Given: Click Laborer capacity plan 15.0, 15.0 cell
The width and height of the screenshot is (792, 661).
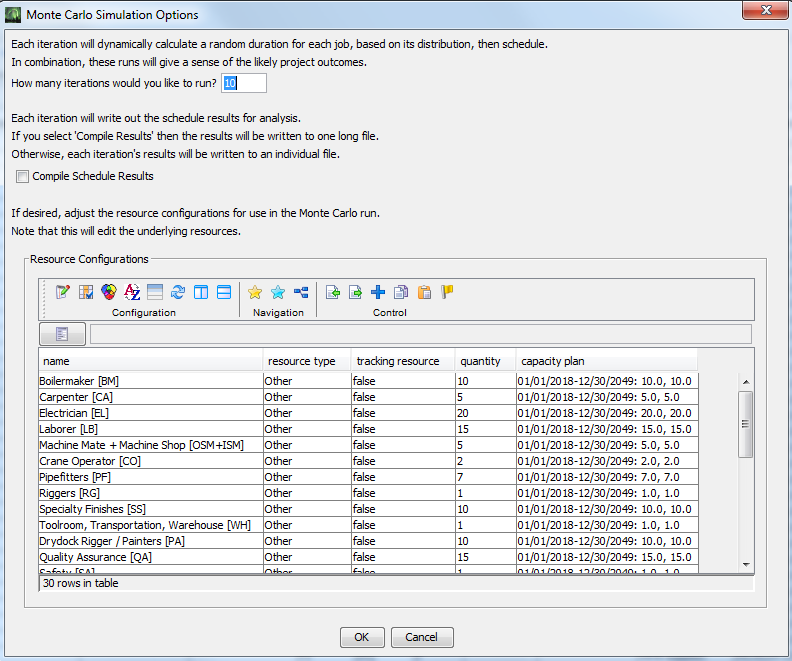Looking at the screenshot, I should coord(607,429).
